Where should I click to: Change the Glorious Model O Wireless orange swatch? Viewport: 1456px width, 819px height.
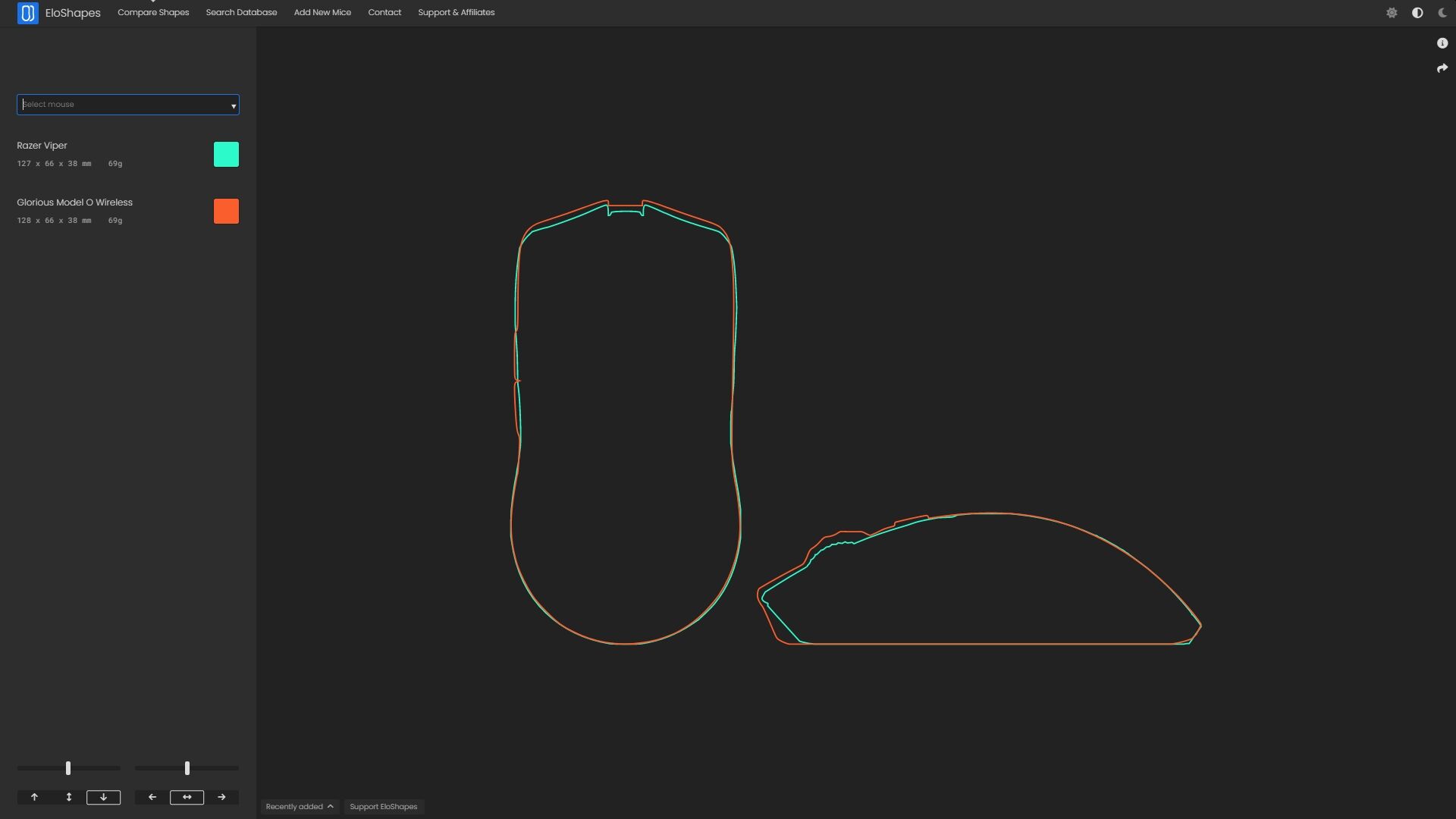[x=226, y=212]
